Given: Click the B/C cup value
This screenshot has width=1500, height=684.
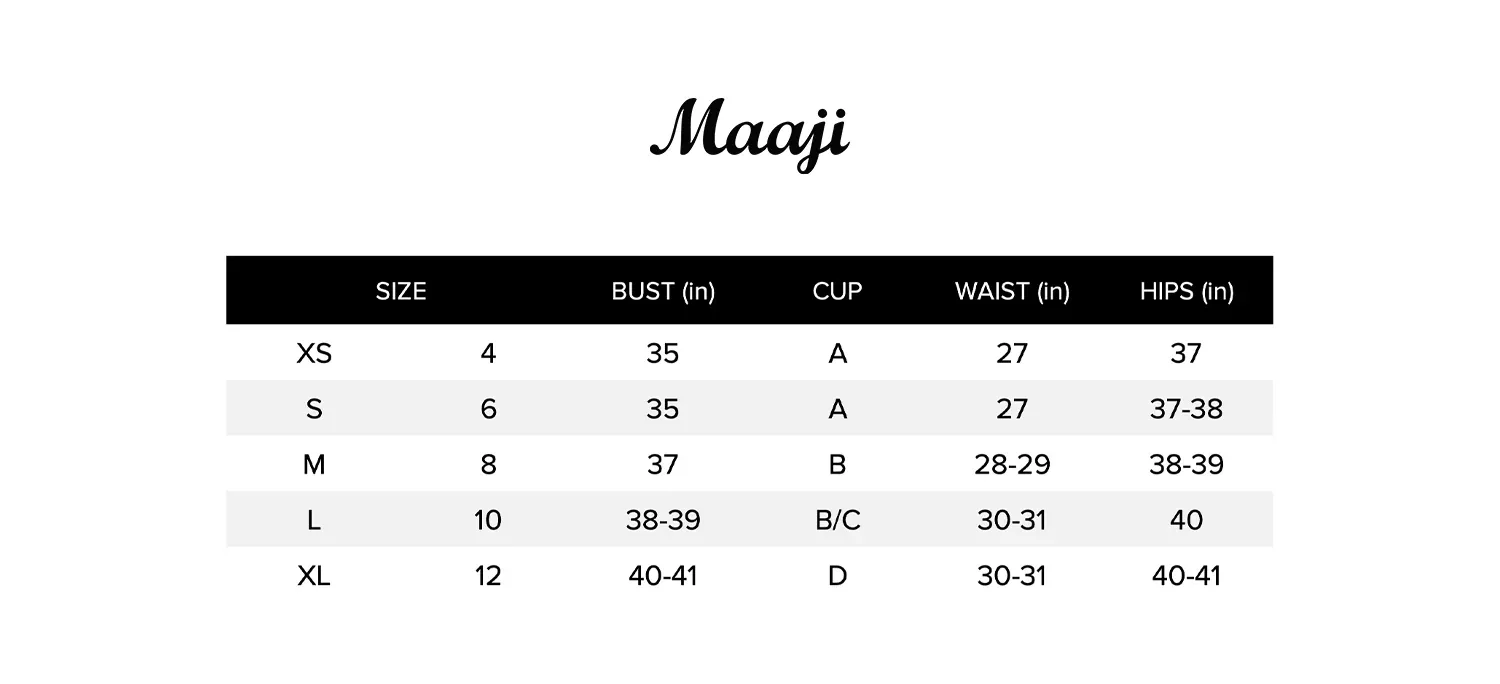Looking at the screenshot, I should click(x=837, y=520).
